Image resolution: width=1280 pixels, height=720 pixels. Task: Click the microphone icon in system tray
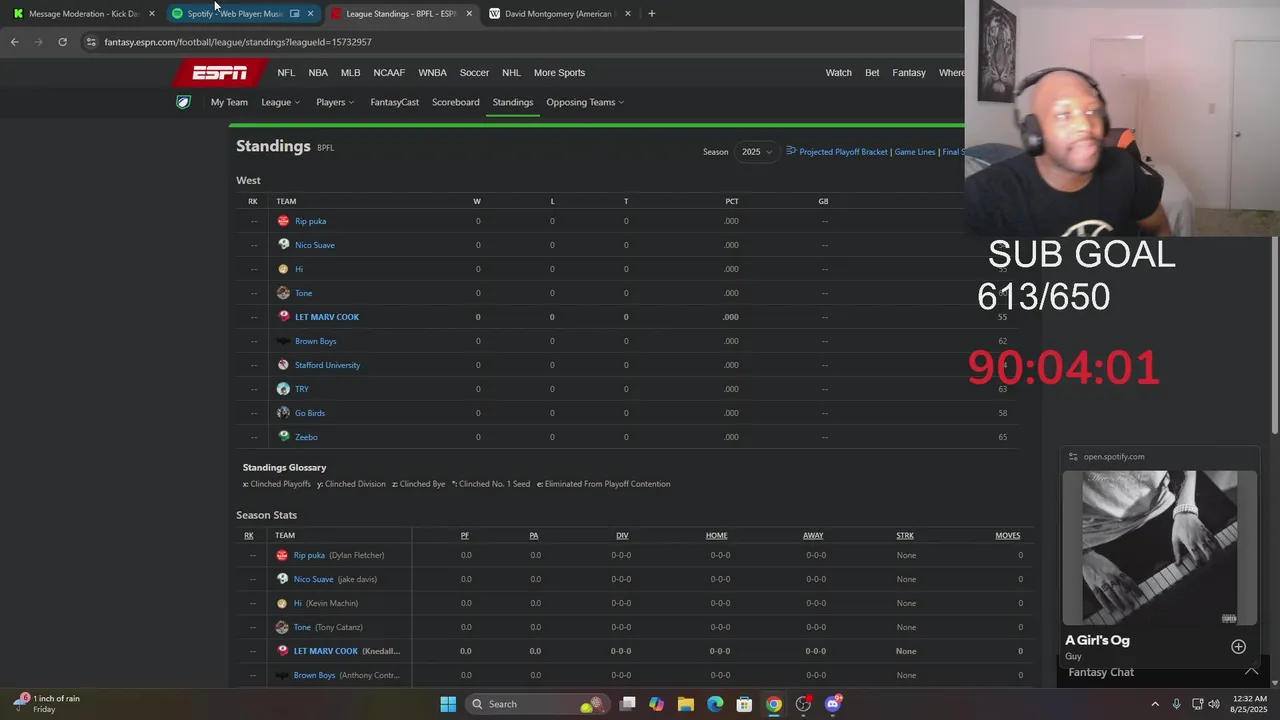click(x=1176, y=704)
